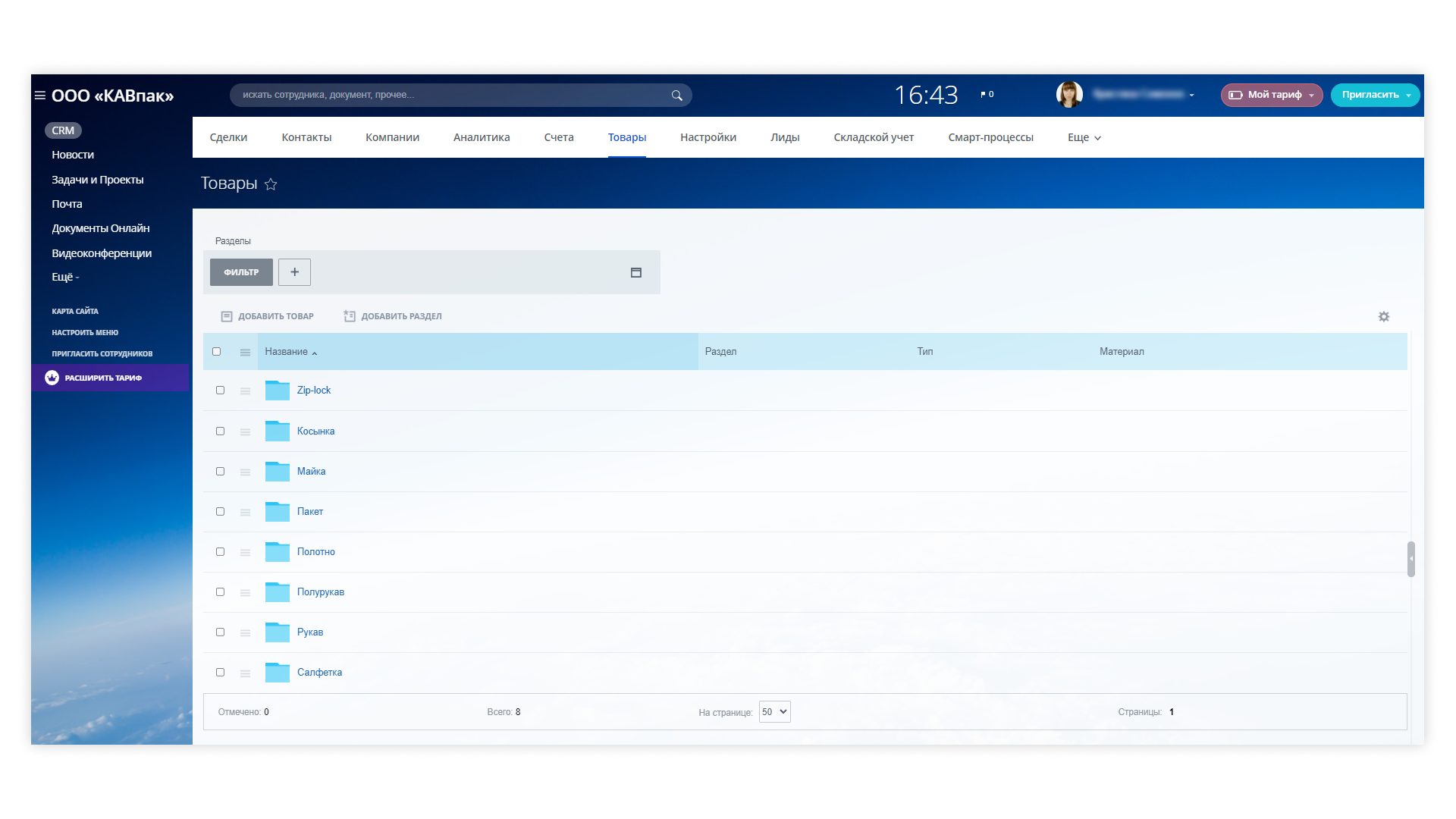Switch to the Сделки tab
Viewport: 1456px width, 819px height.
[x=228, y=138]
